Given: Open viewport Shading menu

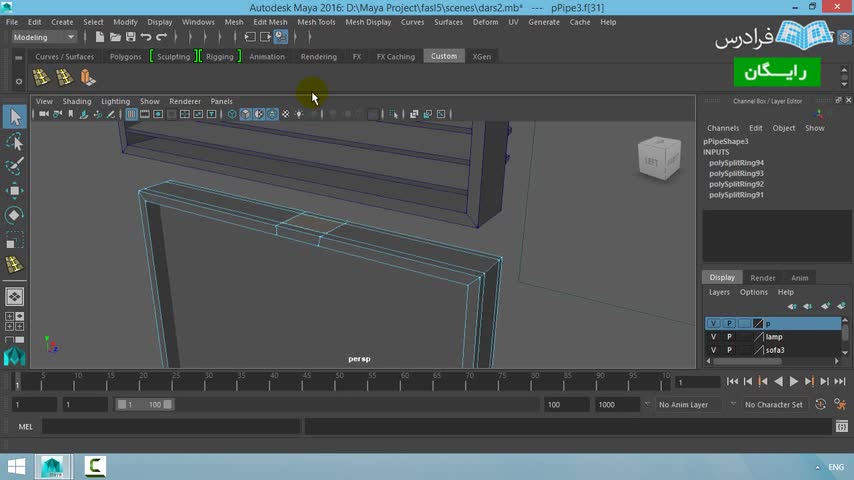Looking at the screenshot, I should (x=77, y=101).
